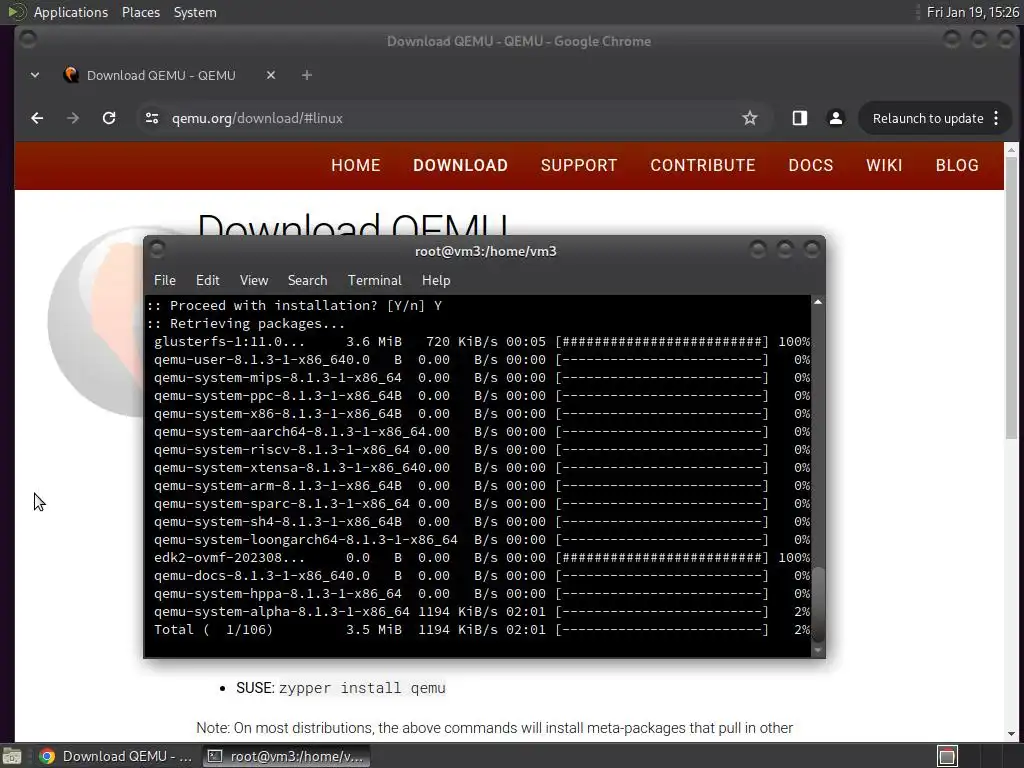The height and width of the screenshot is (768, 1024).
Task: Click the qemu-system-aarch64 package line
Action: pos(482,432)
